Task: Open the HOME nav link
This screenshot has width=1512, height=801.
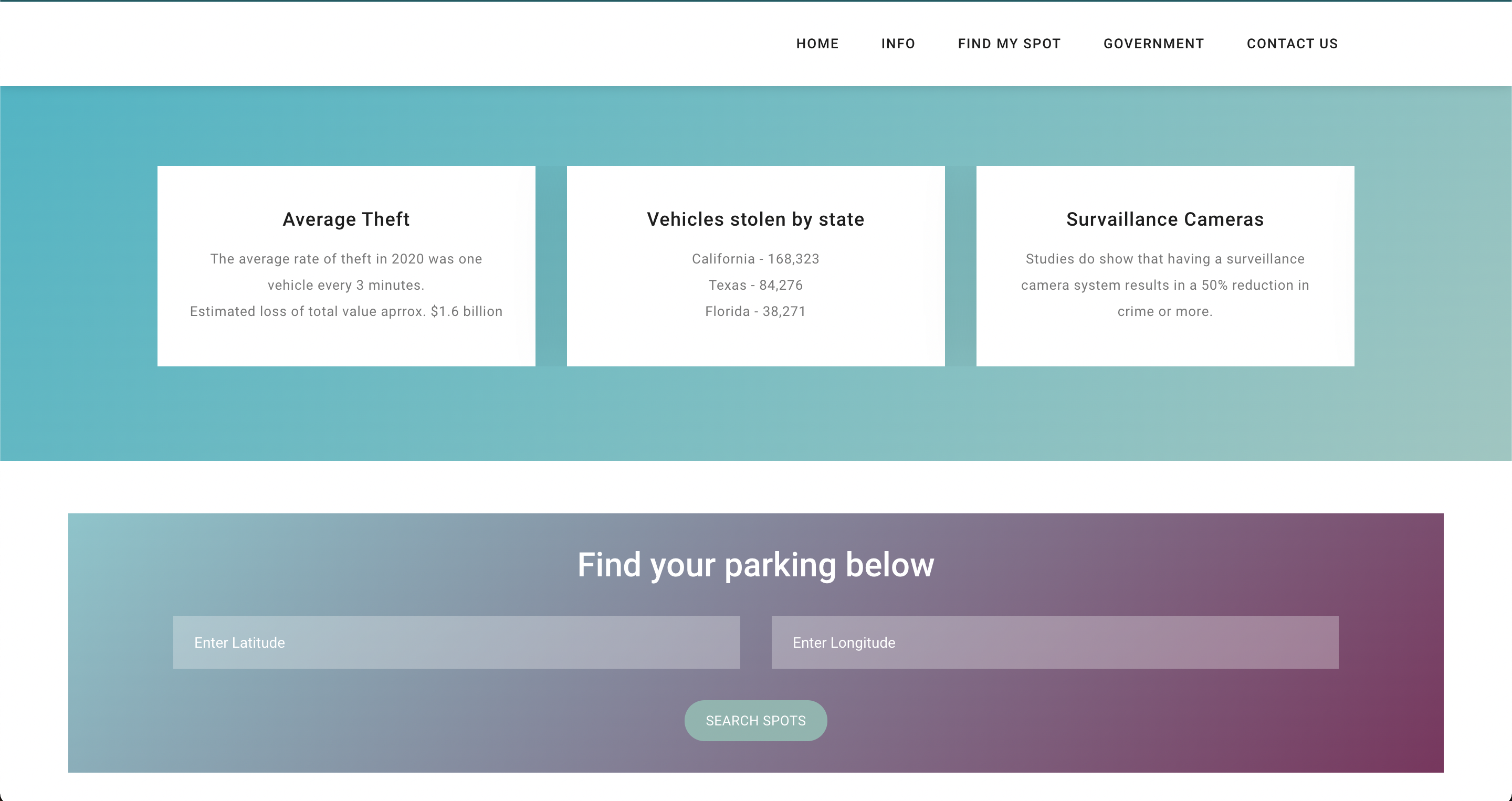Action: pos(817,44)
